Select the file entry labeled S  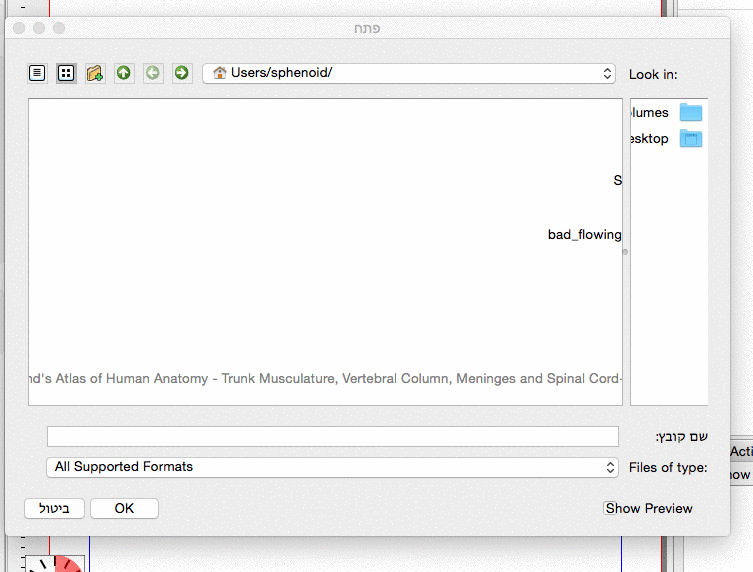[617, 181]
